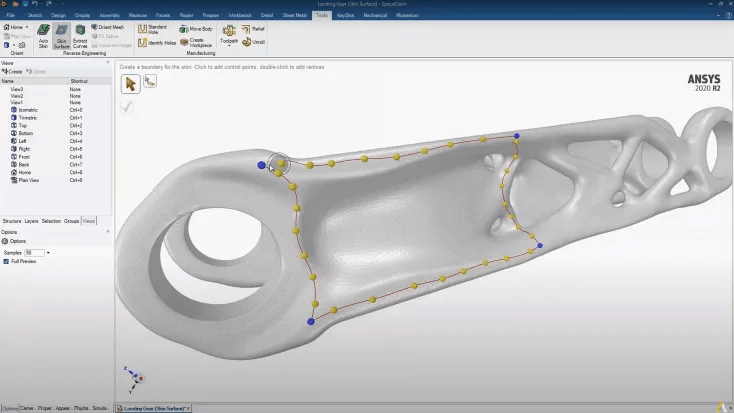The width and height of the screenshot is (734, 413).
Task: Switch to the Layers panel tab
Action: pyautogui.click(x=31, y=220)
